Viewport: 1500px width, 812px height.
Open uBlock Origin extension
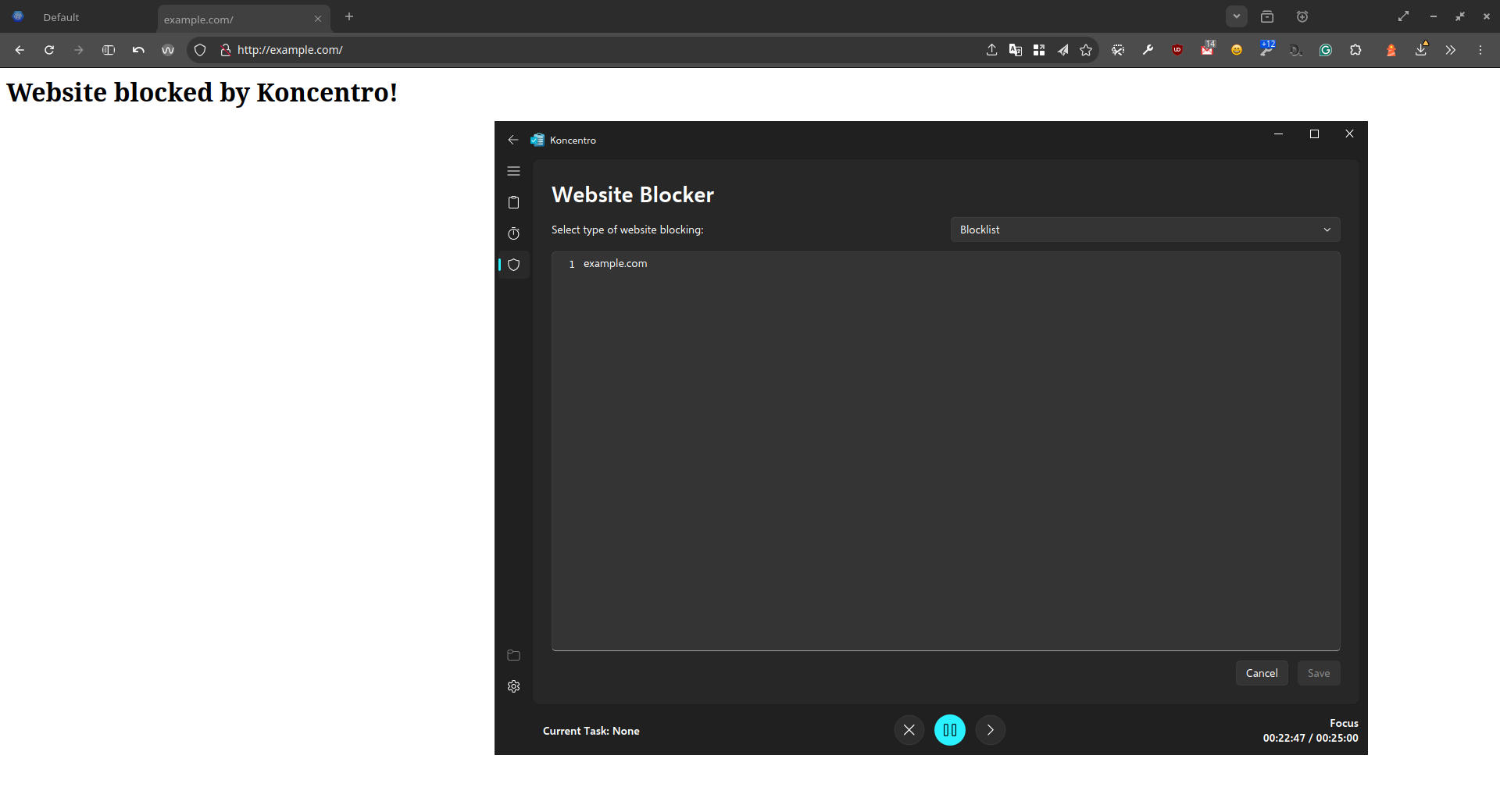pyautogui.click(x=1177, y=49)
